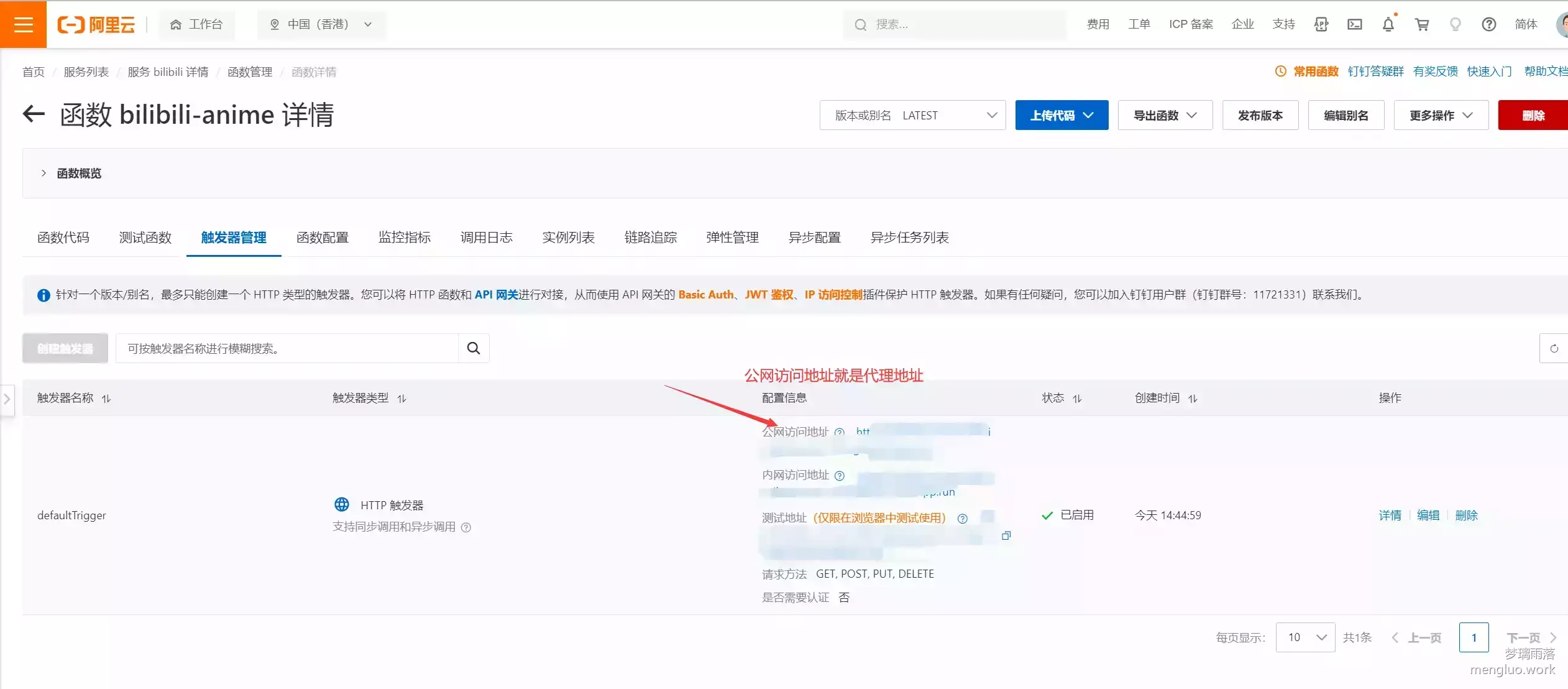This screenshot has height=689, width=1568.
Task: Open the 上传代码 dropdown button
Action: (1061, 115)
